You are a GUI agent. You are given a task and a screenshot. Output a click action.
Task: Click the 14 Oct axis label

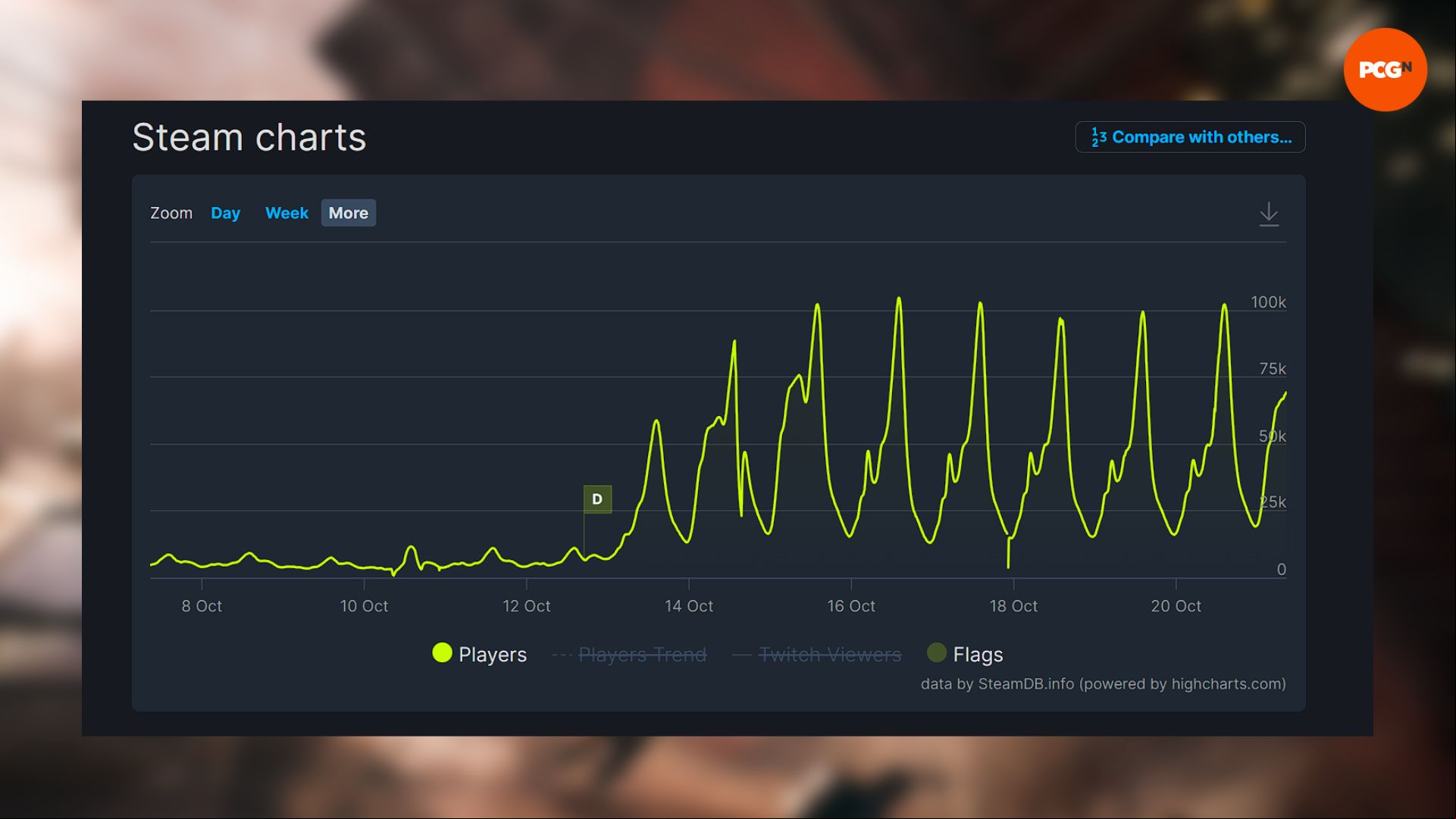click(x=688, y=606)
